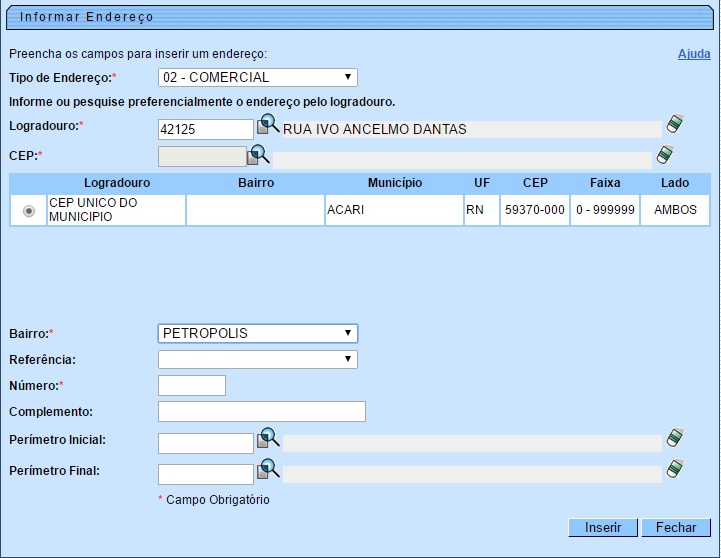Click the Logradouro search magnifier icon
The width and height of the screenshot is (721, 558).
point(268,125)
